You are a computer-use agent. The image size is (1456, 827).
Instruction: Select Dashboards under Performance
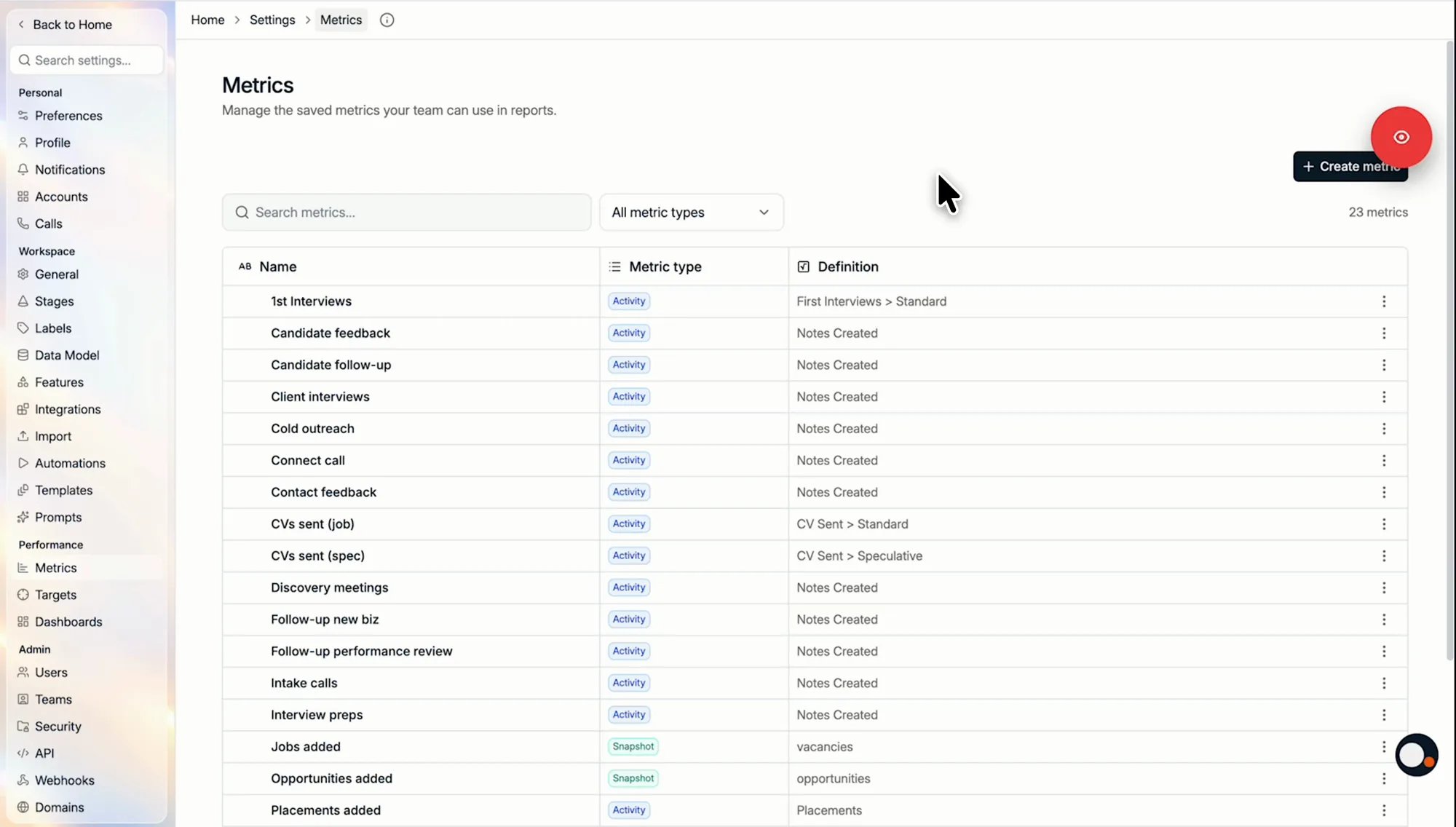(68, 622)
